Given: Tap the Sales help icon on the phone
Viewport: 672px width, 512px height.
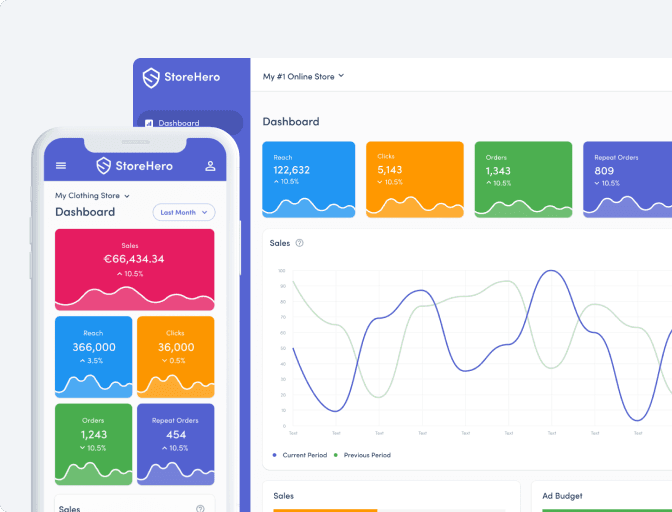Looking at the screenshot, I should coord(200,509).
